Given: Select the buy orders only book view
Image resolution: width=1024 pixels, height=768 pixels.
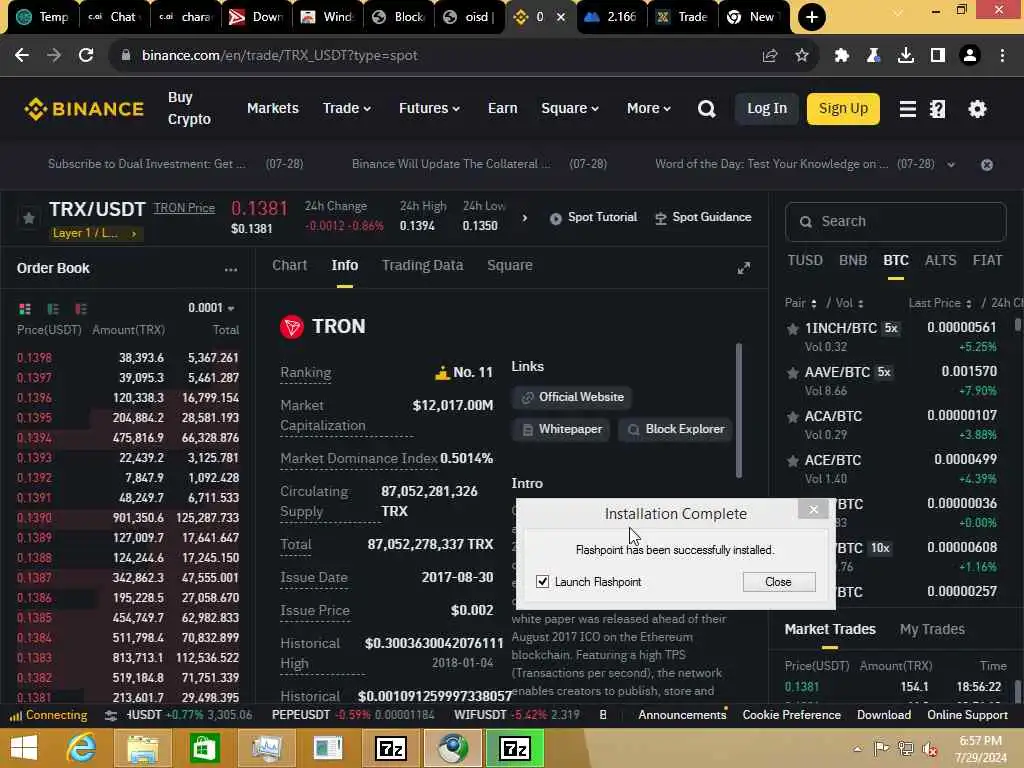Looking at the screenshot, I should pyautogui.click(x=53, y=308).
